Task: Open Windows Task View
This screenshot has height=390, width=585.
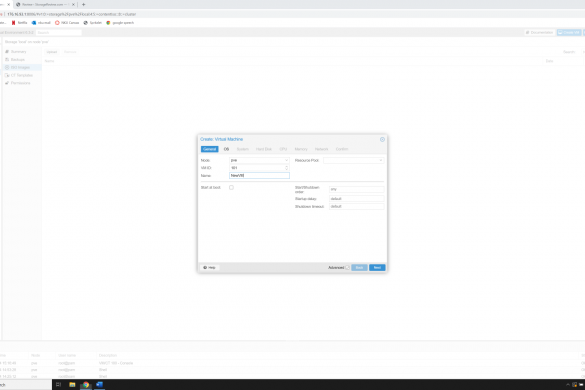Action: tap(58, 384)
